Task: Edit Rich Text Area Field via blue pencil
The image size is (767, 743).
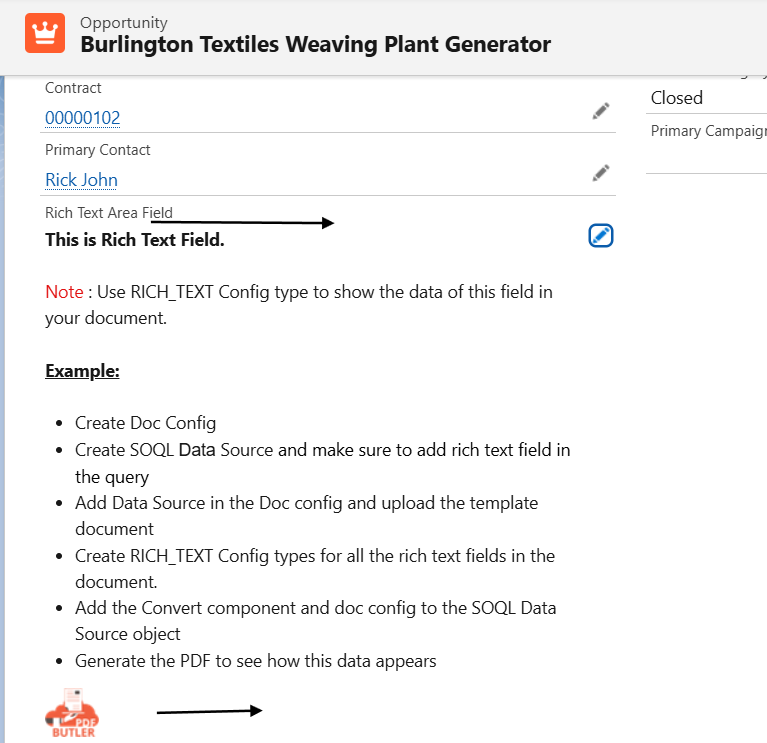Action: point(600,236)
